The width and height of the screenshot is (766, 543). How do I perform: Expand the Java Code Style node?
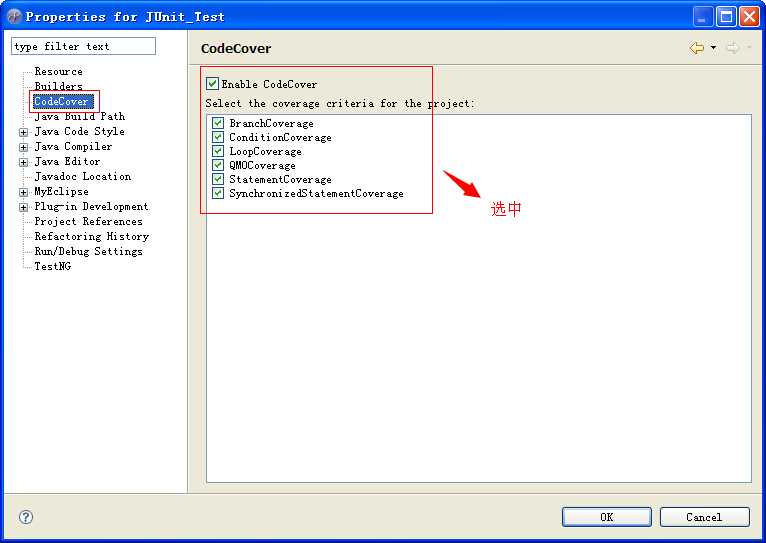point(23,132)
